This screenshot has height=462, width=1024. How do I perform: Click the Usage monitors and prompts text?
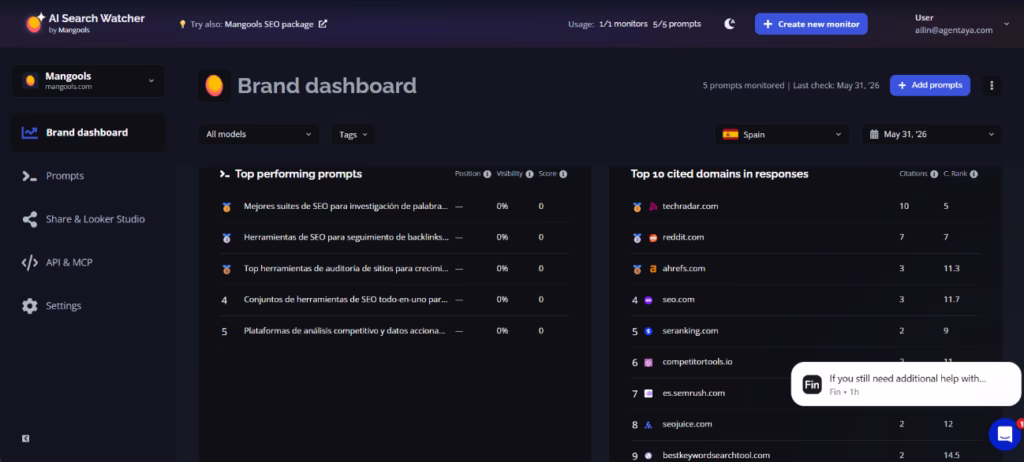(x=634, y=24)
